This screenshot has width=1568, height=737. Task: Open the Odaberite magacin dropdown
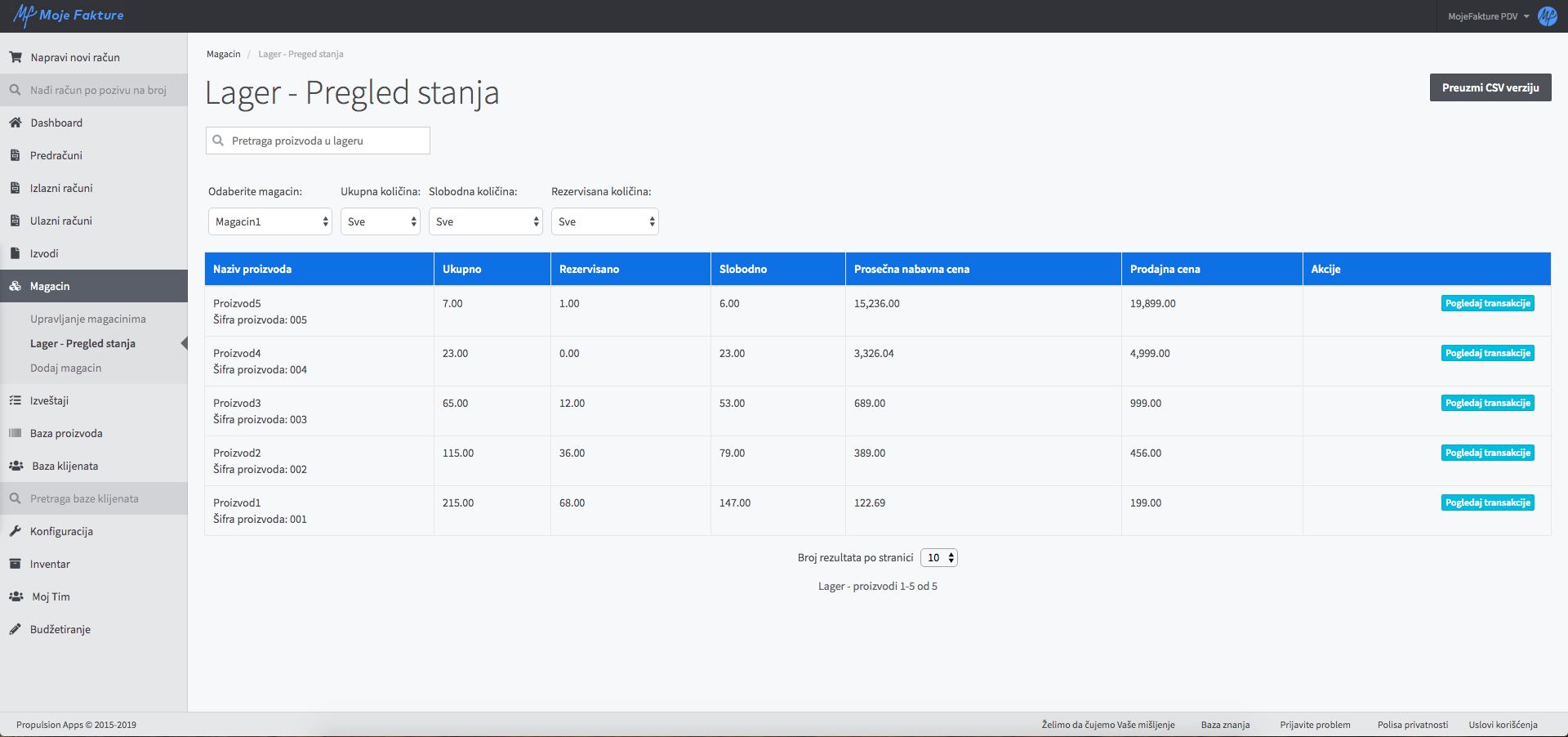point(270,221)
